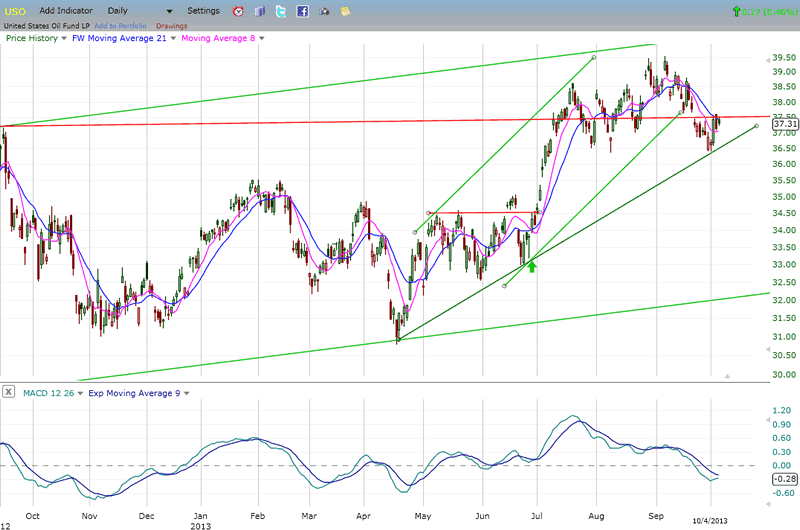
Task: Share chart via the Facebook icon
Action: pos(302,11)
